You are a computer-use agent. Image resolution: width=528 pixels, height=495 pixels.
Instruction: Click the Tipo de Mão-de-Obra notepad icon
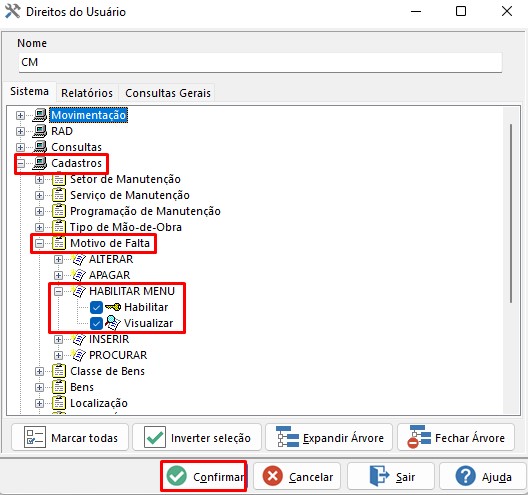[59, 227]
